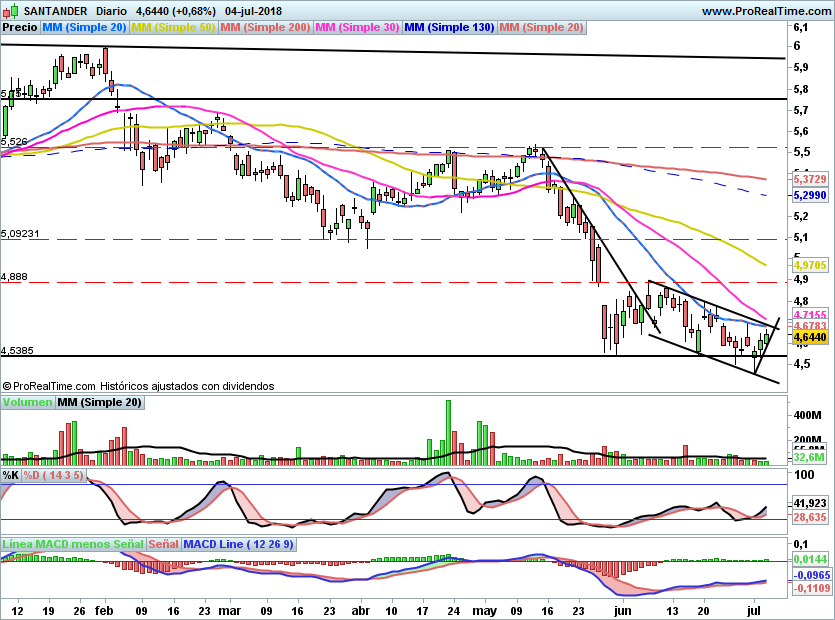Click the 4,888 level label
Screen dimensions: 835x620
pos(14,276)
